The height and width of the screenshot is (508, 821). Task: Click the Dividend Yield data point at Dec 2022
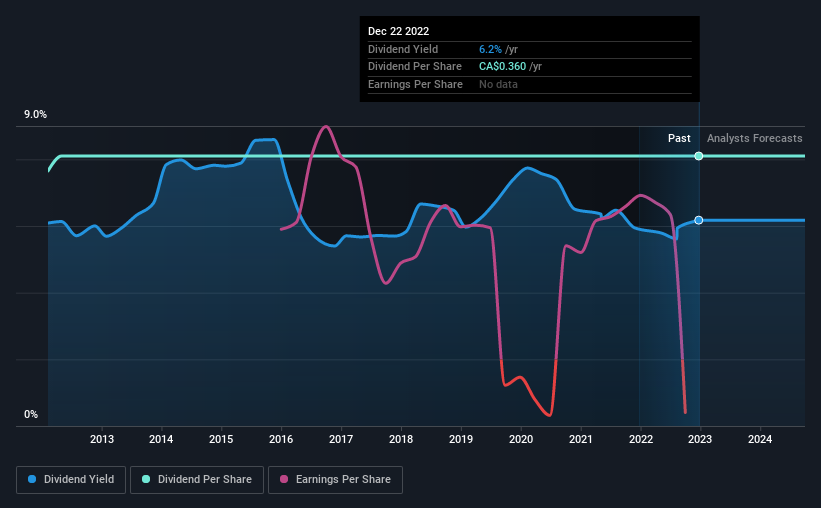point(698,220)
